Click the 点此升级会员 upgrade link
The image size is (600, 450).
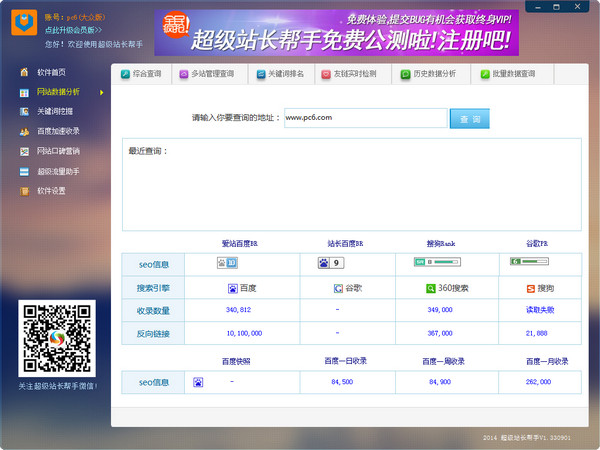point(72,30)
